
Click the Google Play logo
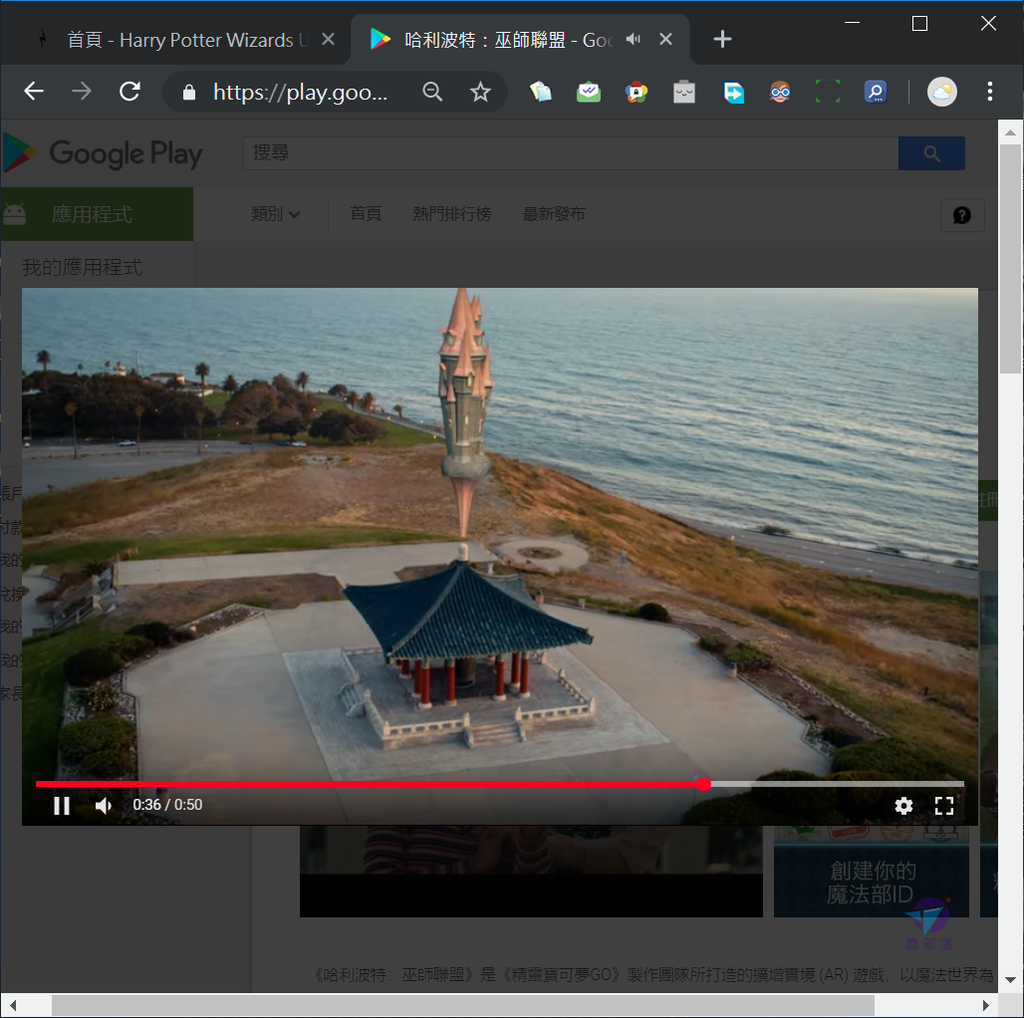click(103, 153)
